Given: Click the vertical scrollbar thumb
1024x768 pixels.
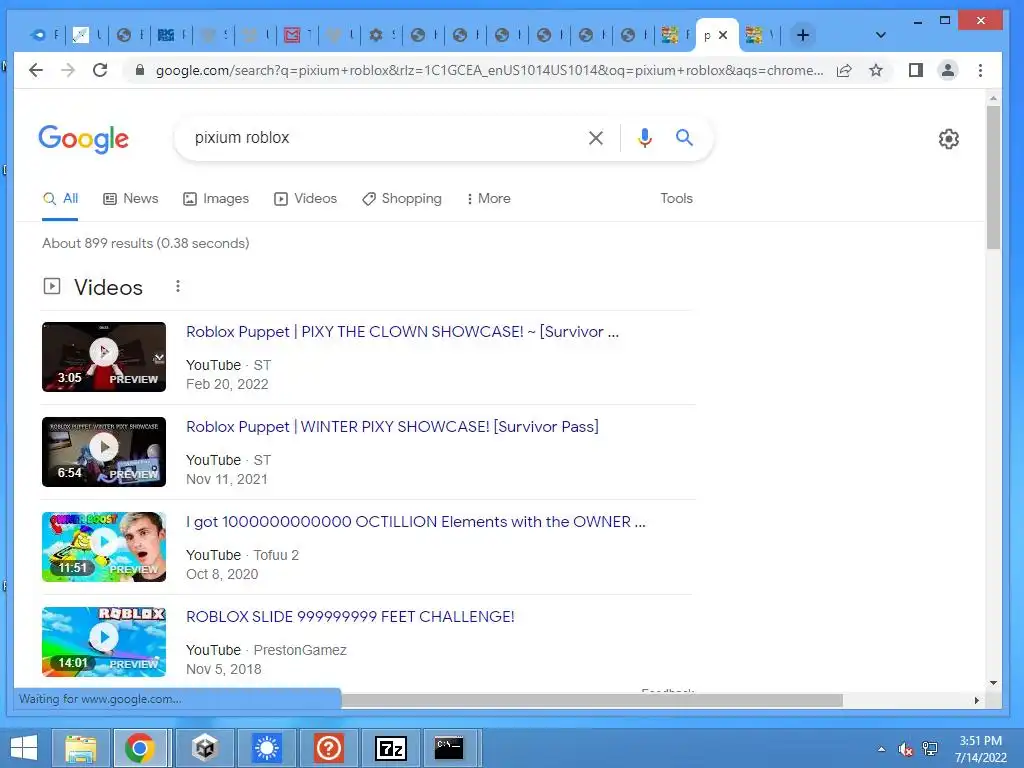Looking at the screenshot, I should click(993, 178).
